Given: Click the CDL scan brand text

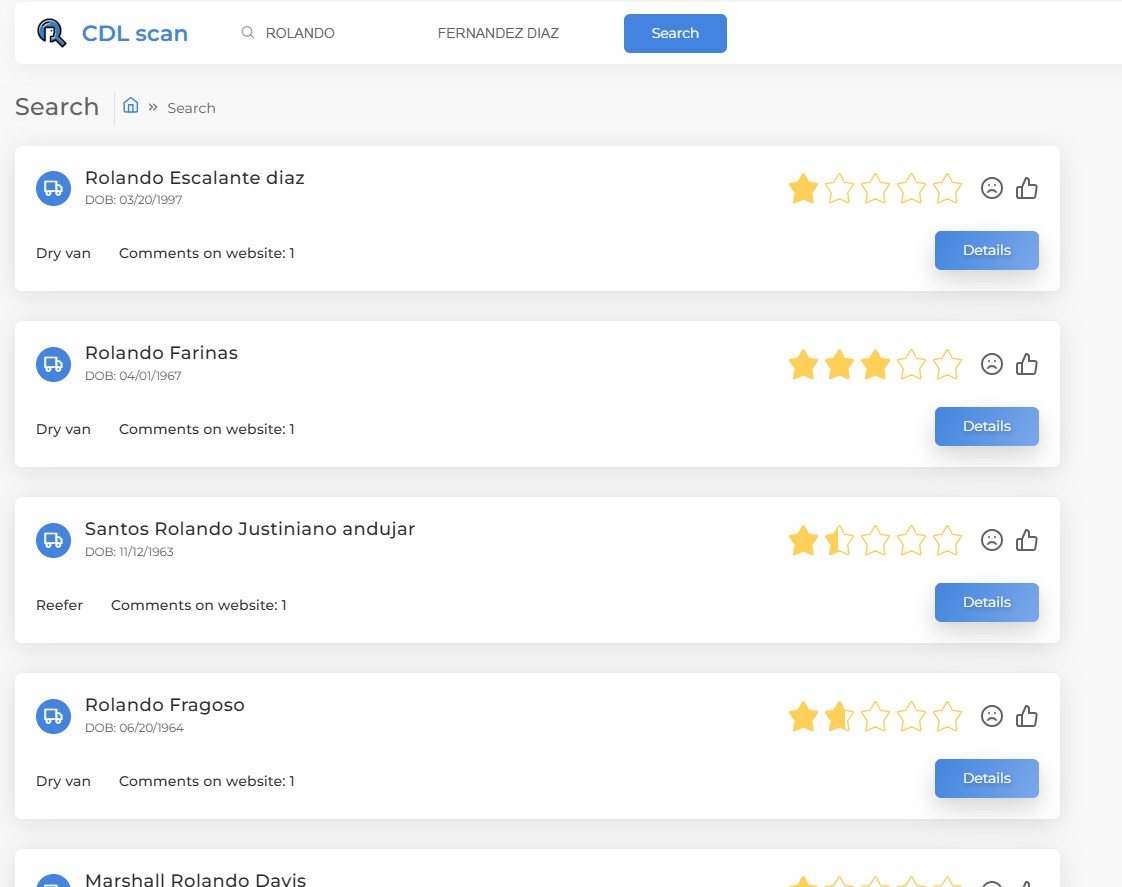Looking at the screenshot, I should click(x=135, y=33).
